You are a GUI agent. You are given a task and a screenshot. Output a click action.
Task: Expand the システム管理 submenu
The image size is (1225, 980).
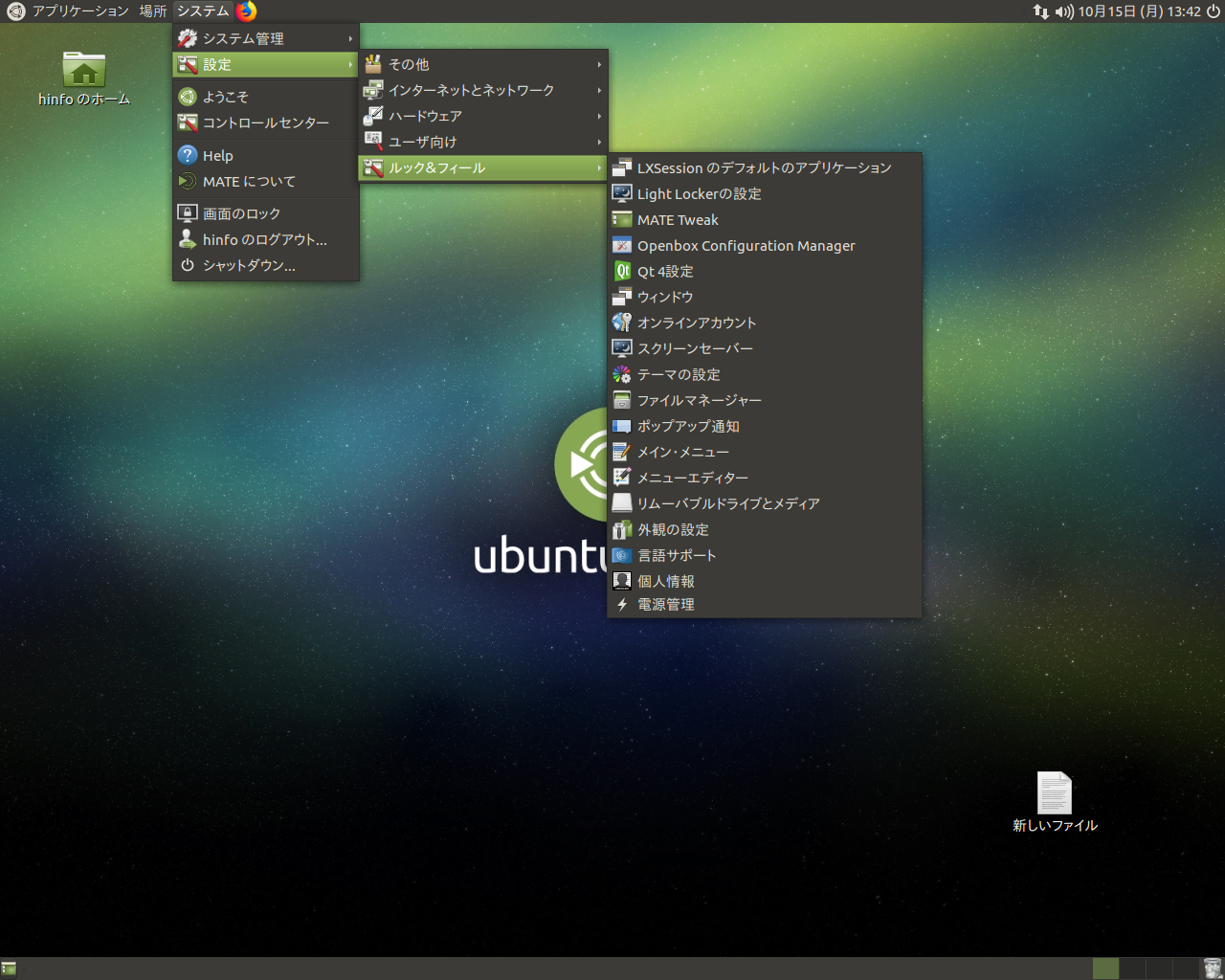pos(266,38)
